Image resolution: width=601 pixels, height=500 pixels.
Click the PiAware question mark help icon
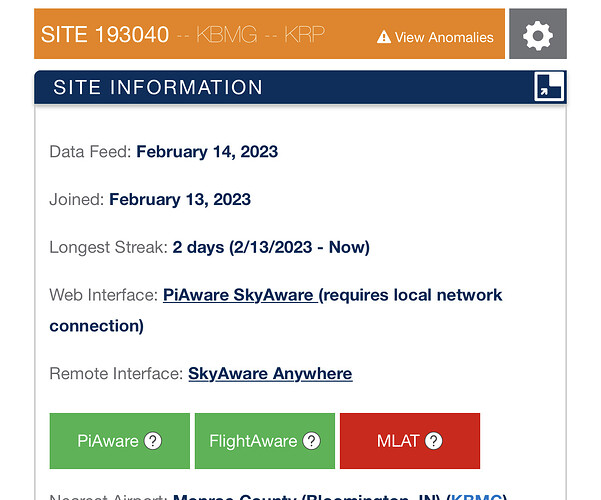[153, 440]
